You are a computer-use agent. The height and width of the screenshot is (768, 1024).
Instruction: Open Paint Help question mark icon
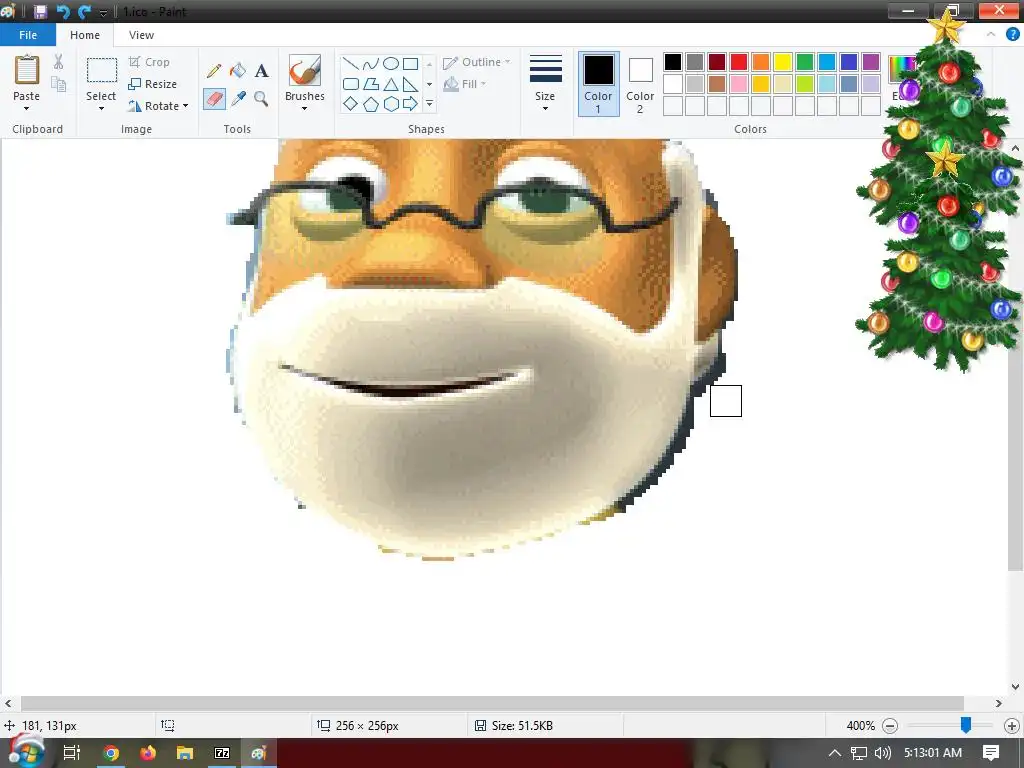pos(1012,35)
